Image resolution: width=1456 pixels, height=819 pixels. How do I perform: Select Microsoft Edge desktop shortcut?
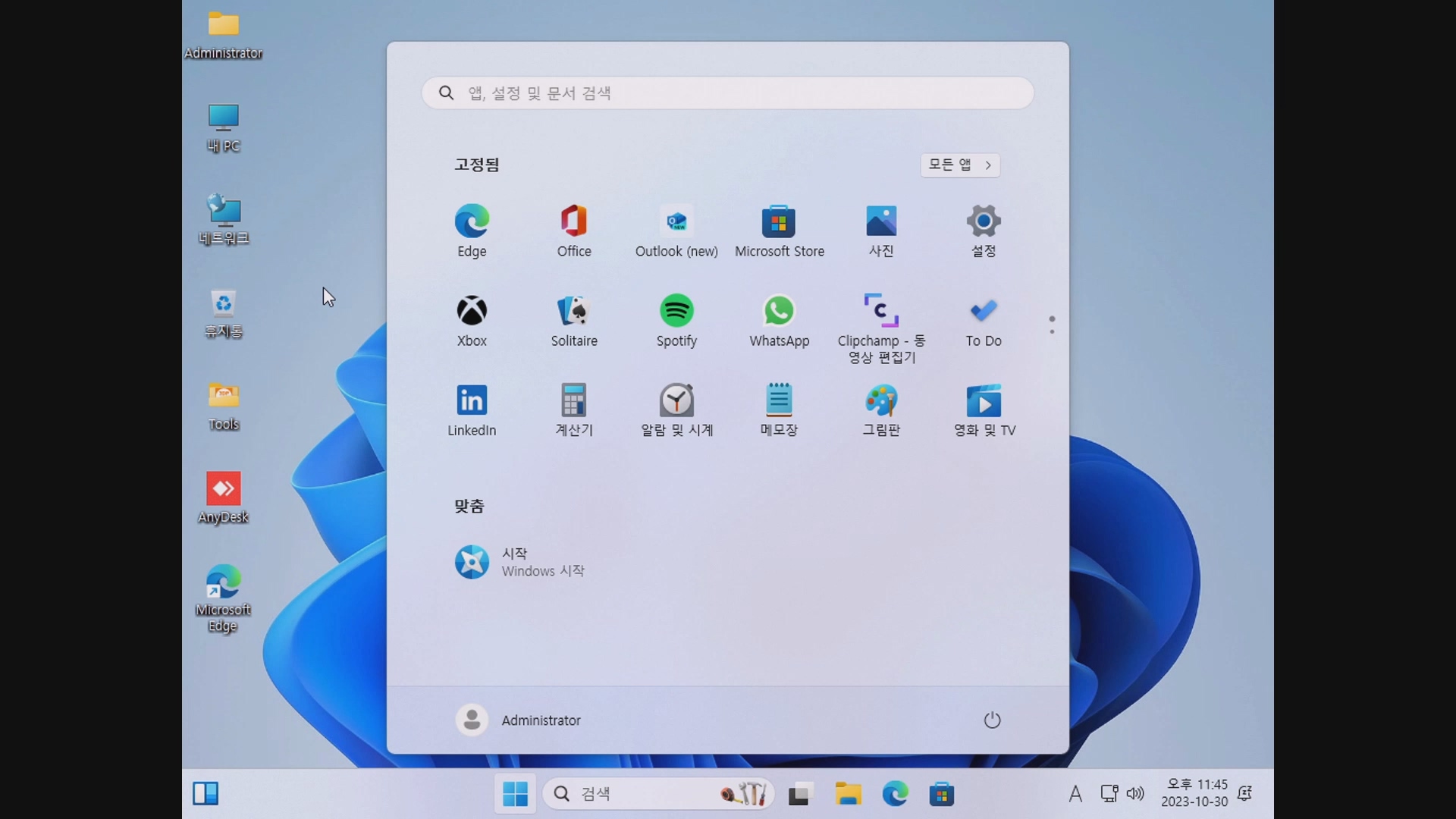click(224, 598)
